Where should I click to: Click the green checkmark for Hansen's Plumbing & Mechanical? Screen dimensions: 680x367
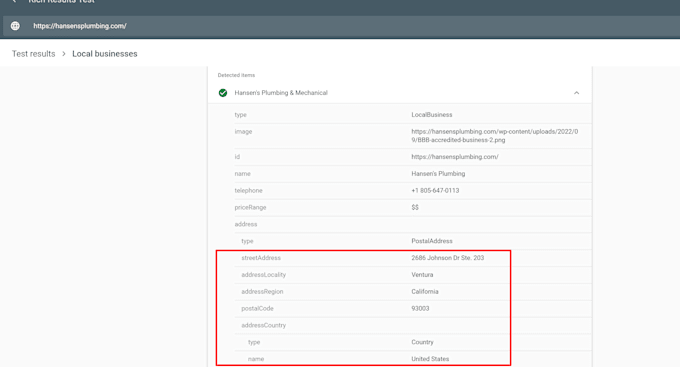click(223, 93)
